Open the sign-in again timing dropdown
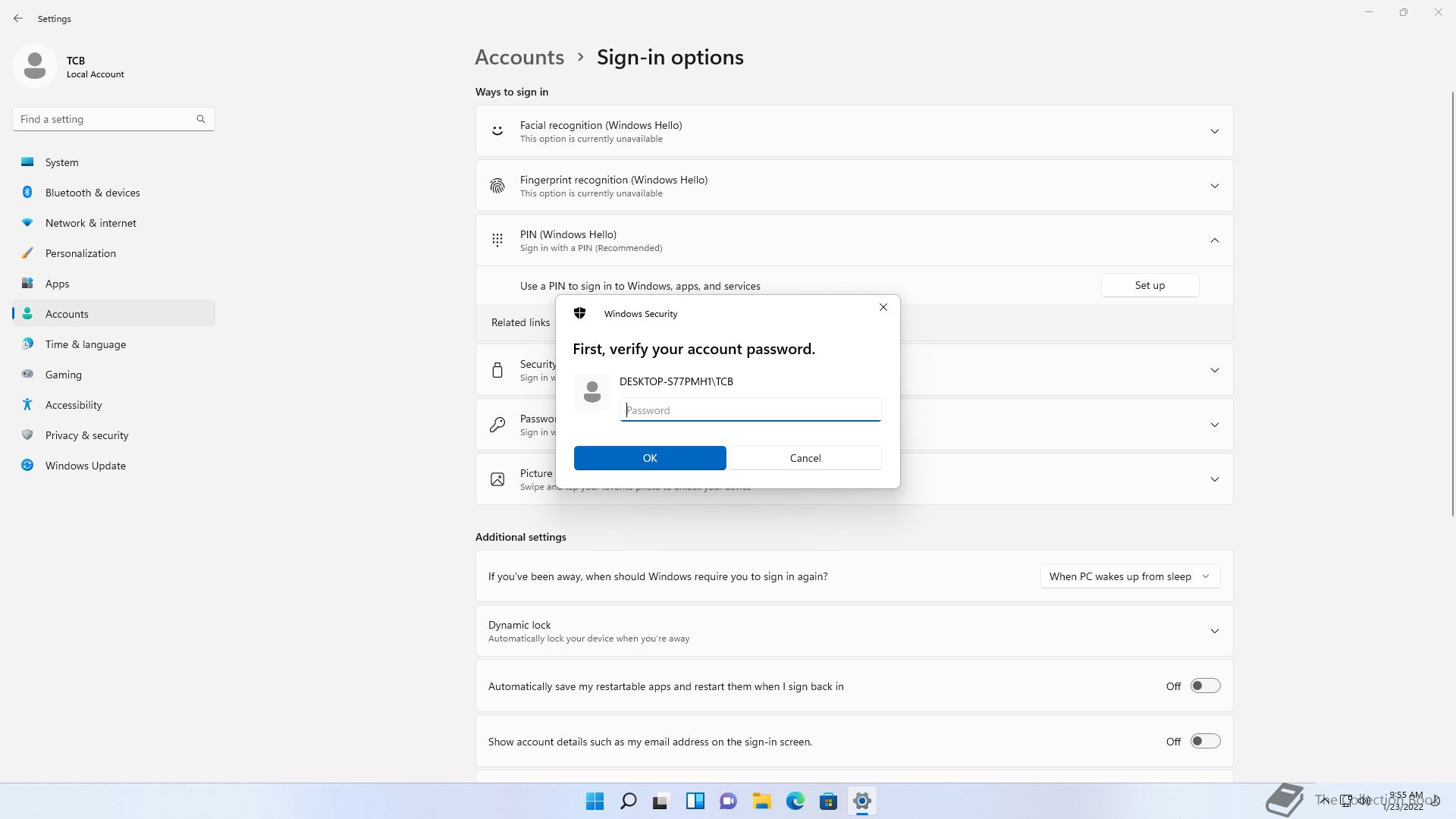The width and height of the screenshot is (1456, 819). coord(1129,576)
